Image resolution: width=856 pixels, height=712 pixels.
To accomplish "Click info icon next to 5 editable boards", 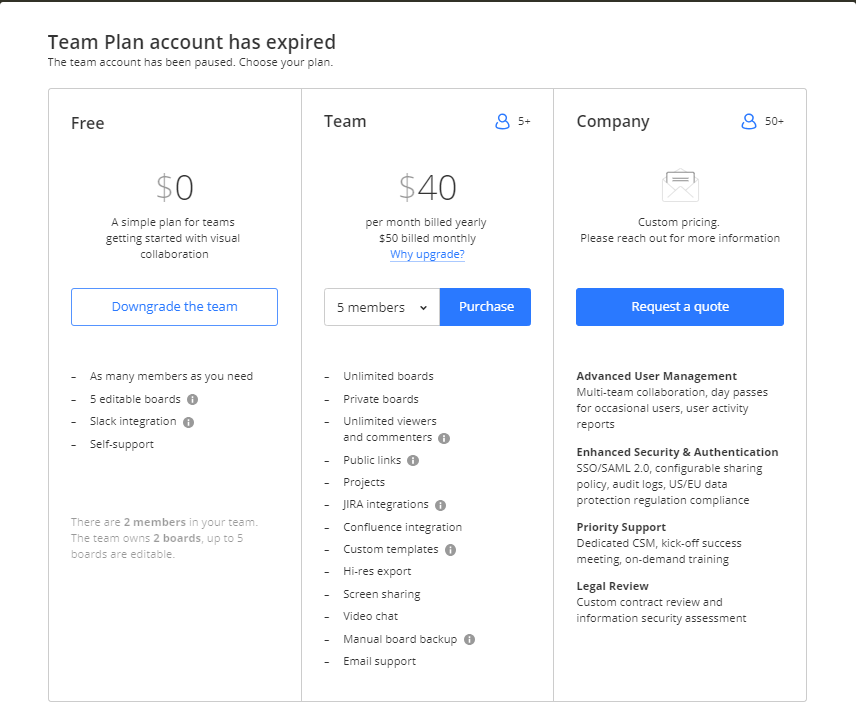I will point(192,399).
